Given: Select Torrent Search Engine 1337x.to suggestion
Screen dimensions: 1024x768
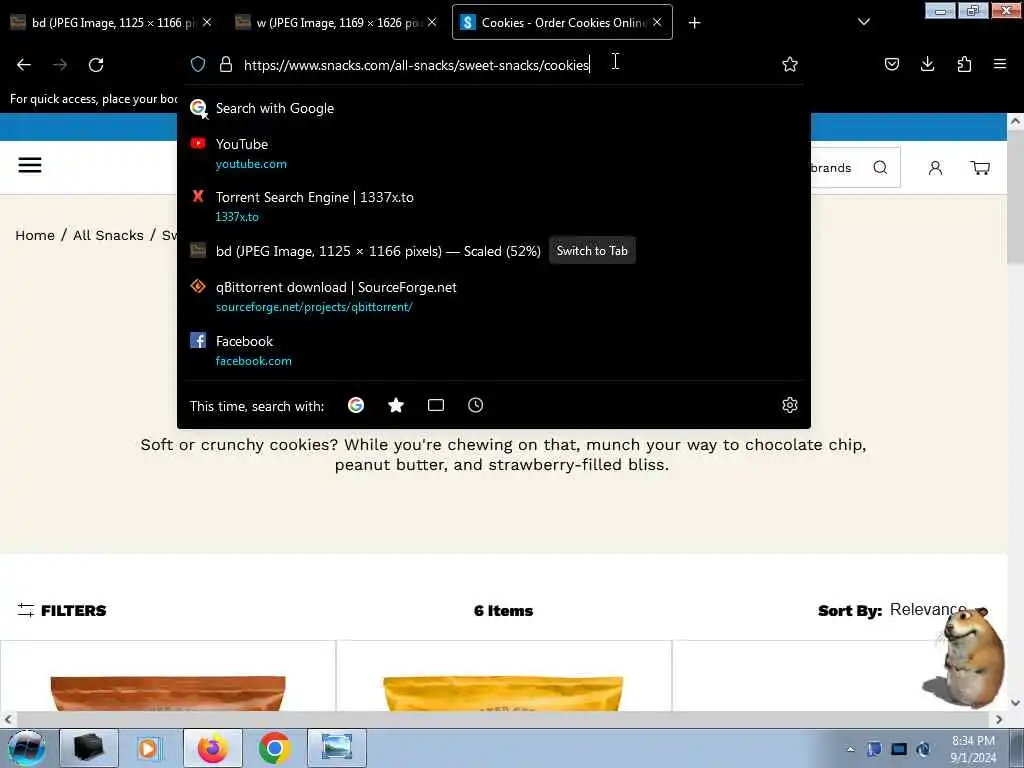Looking at the screenshot, I should click(x=493, y=206).
